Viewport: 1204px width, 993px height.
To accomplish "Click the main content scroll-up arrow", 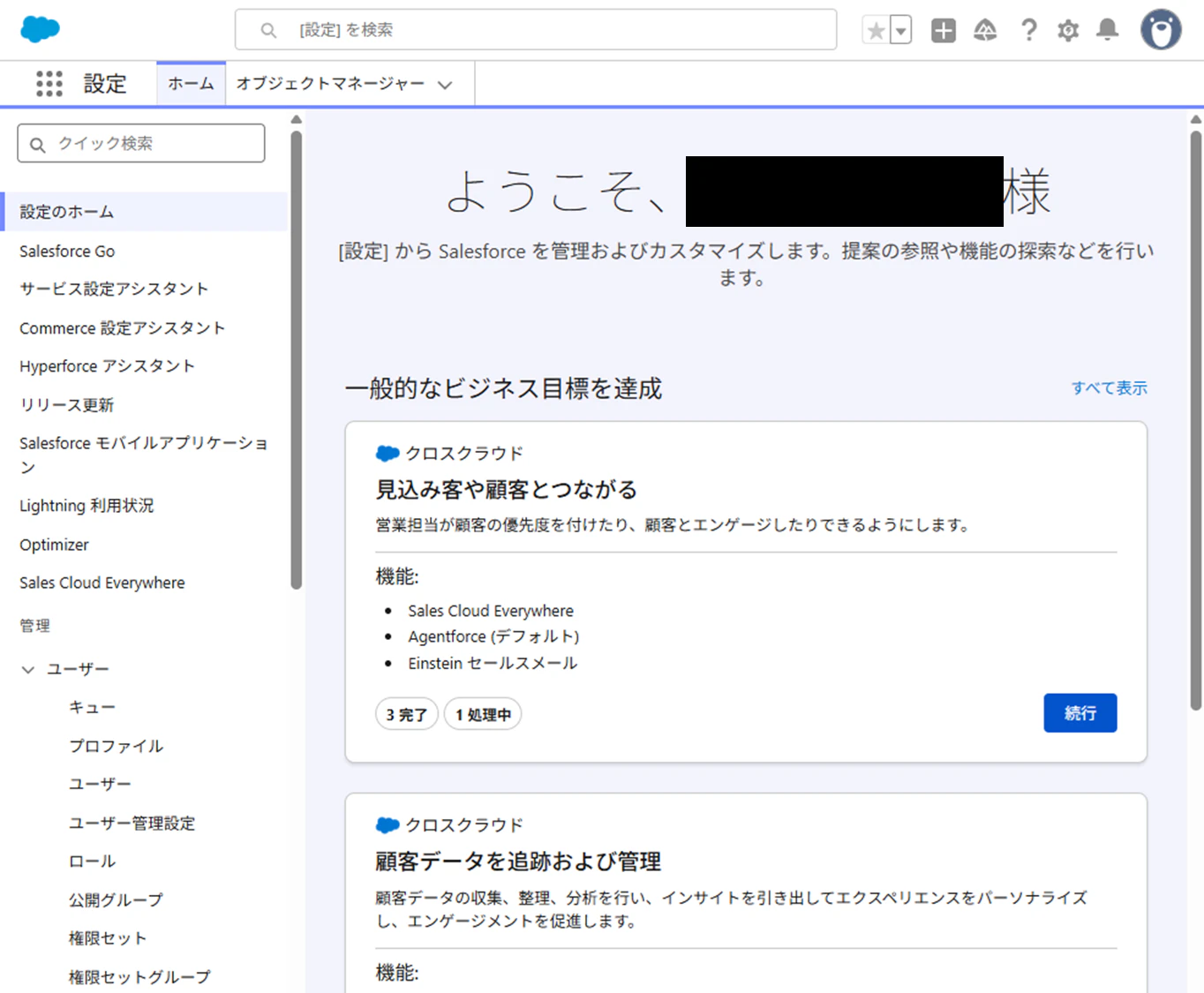I will pyautogui.click(x=1196, y=119).
